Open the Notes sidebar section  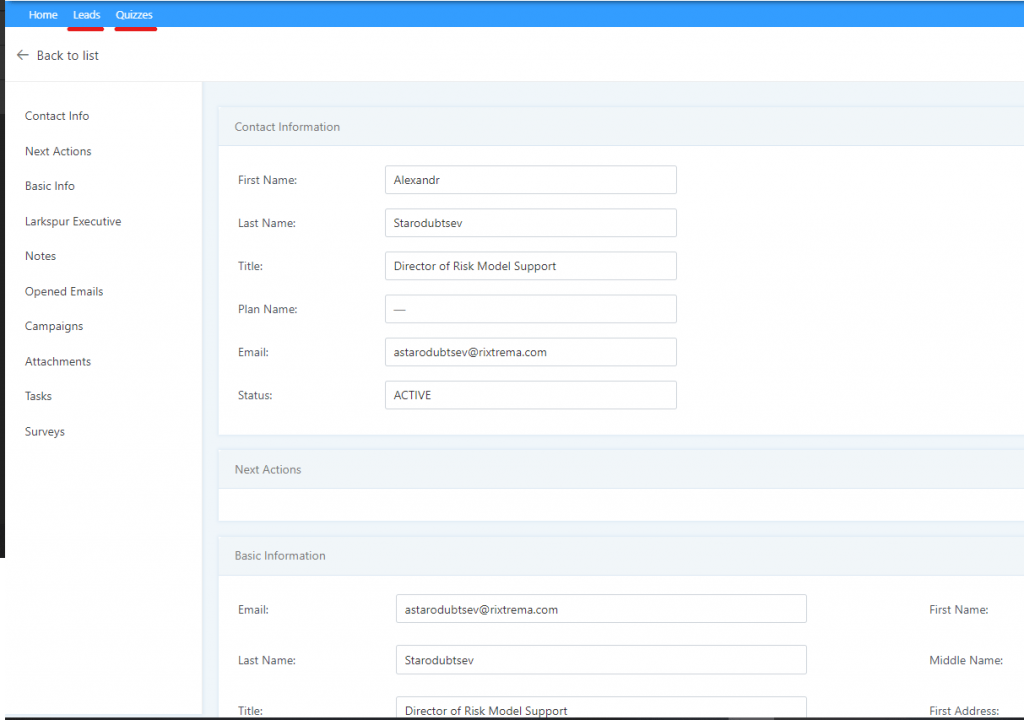click(41, 256)
